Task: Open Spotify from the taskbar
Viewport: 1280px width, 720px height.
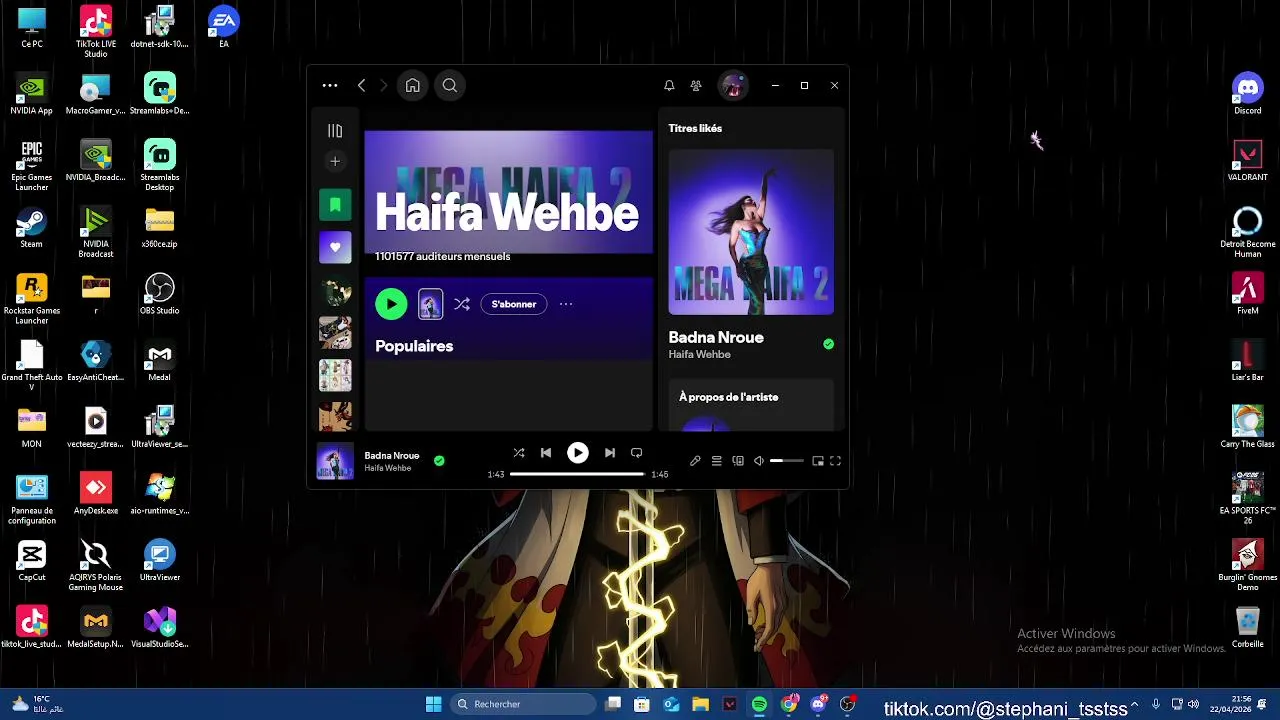Action: tap(759, 704)
